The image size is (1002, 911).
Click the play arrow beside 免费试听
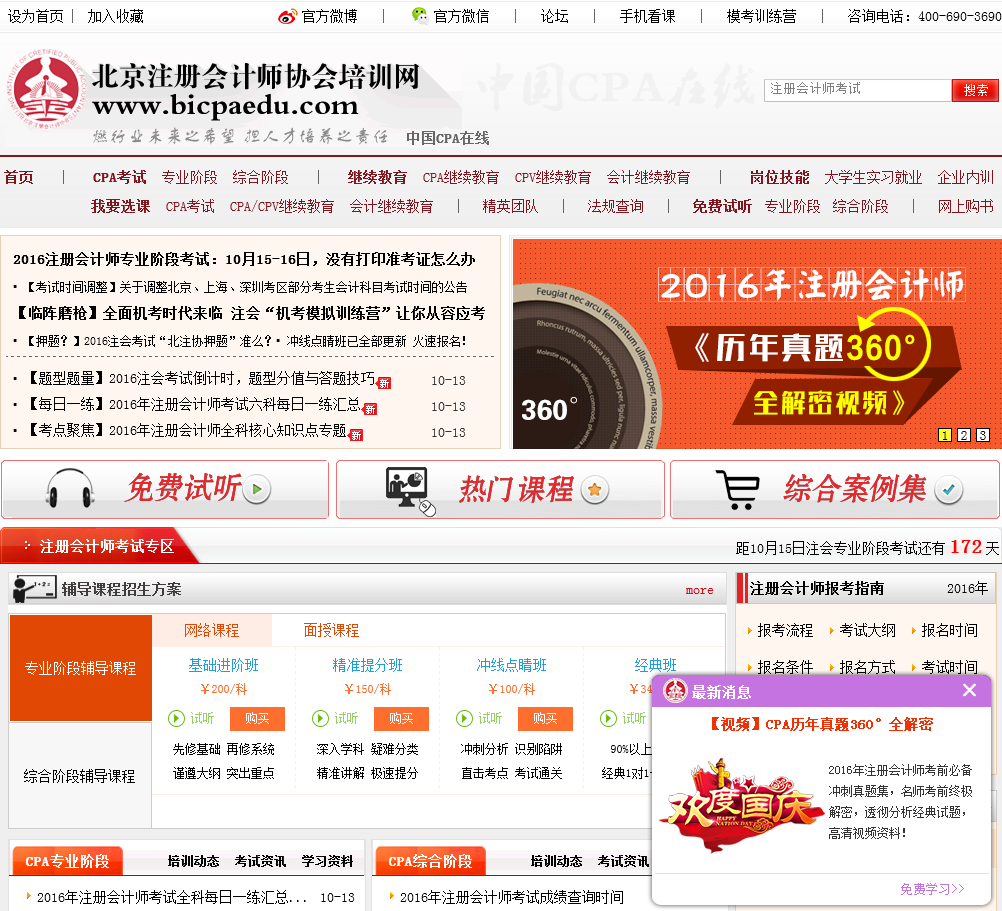(x=257, y=489)
